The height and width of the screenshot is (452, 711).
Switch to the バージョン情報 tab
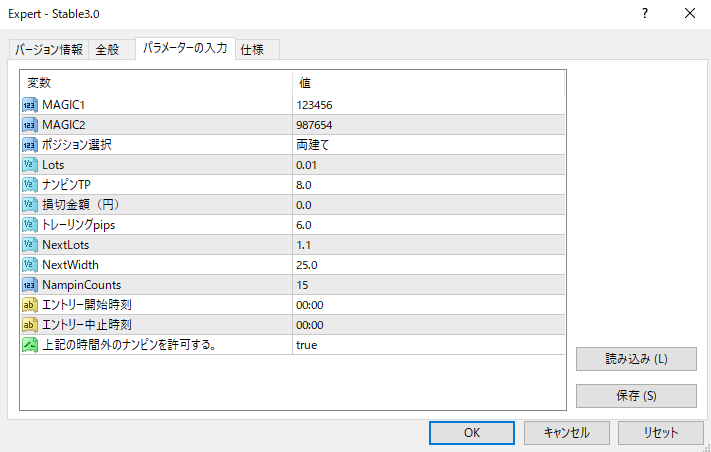pyautogui.click(x=49, y=49)
